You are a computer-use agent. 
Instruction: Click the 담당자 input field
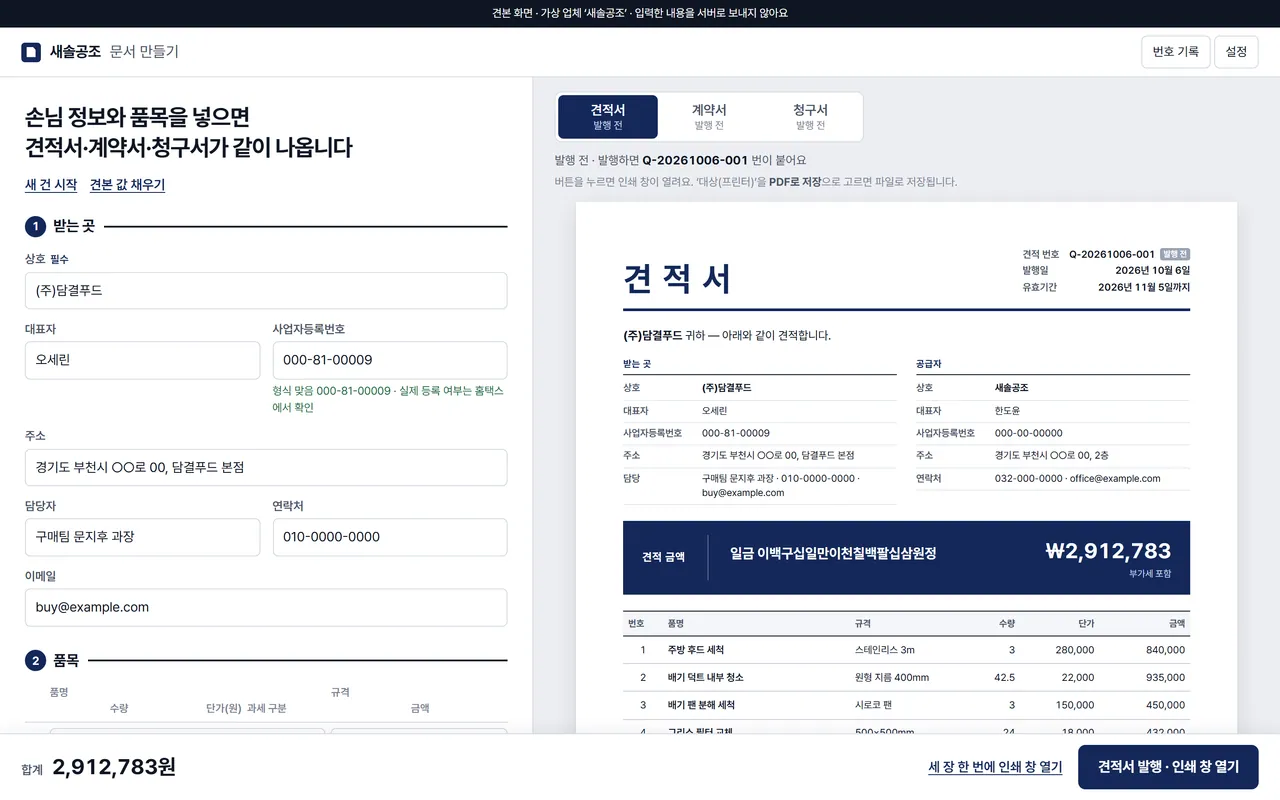pyautogui.click(x=142, y=537)
